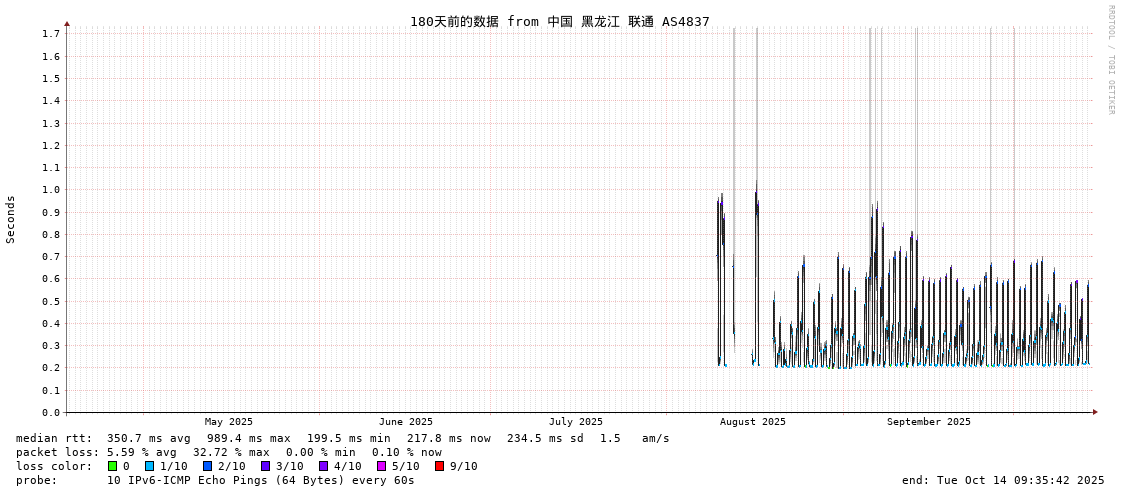Click the 0.00 % min packet loss

(x=320, y=453)
